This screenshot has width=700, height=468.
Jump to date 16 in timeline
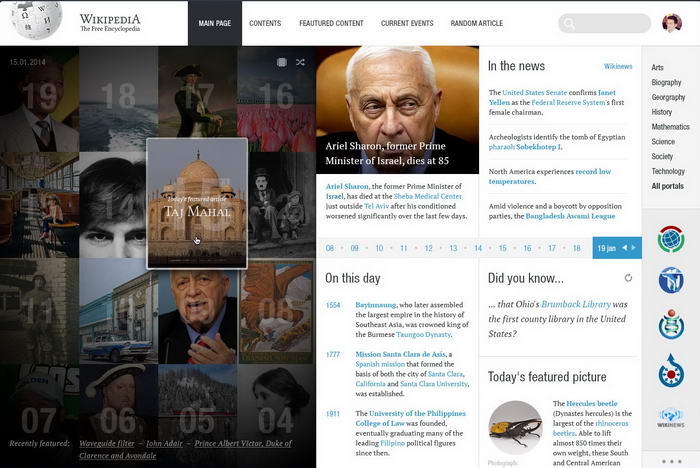(x=527, y=248)
